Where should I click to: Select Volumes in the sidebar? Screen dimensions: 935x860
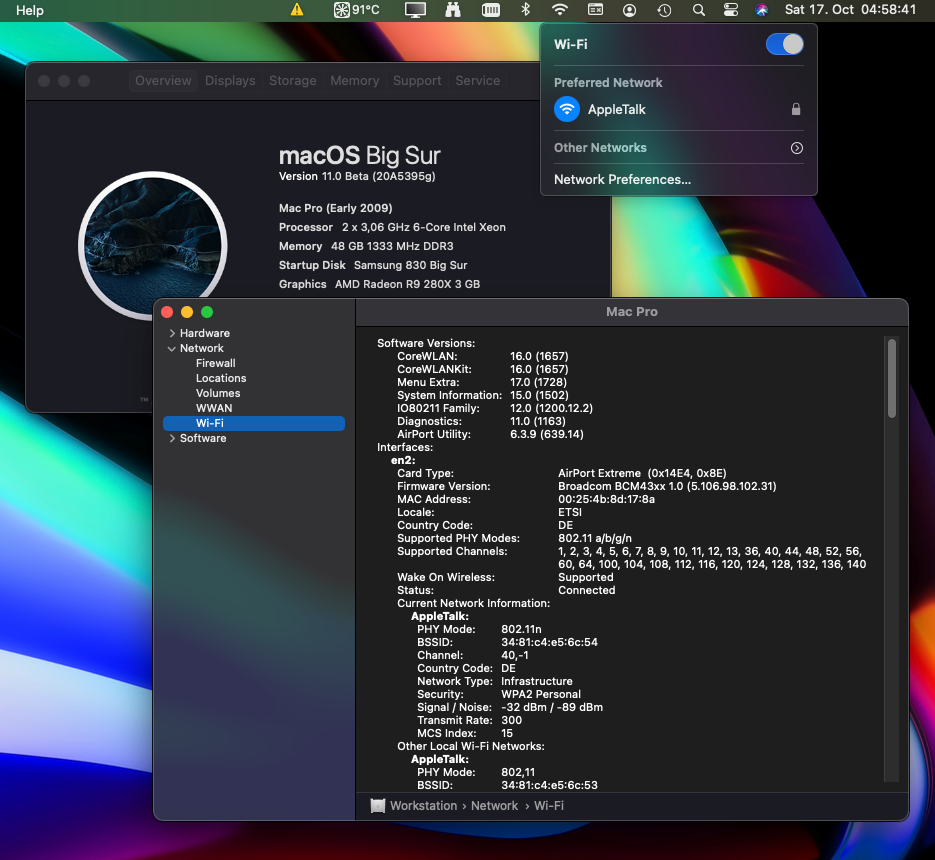(218, 393)
